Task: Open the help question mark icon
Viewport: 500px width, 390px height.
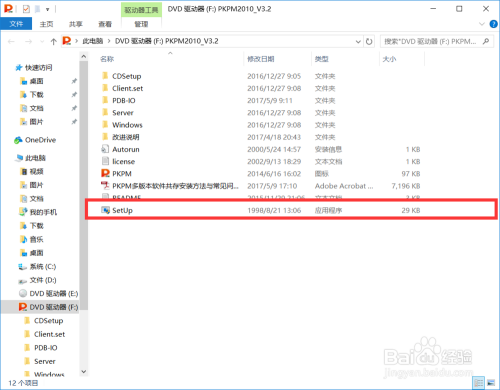Action: tap(493, 24)
